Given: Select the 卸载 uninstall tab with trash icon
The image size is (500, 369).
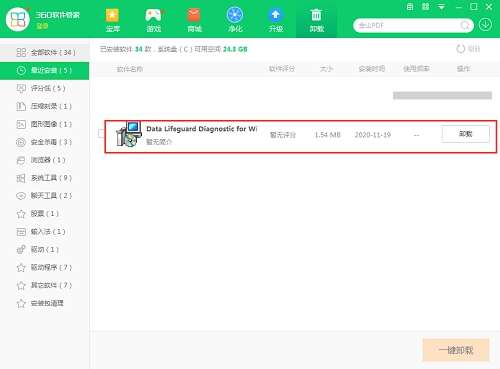Looking at the screenshot, I should click(x=316, y=20).
